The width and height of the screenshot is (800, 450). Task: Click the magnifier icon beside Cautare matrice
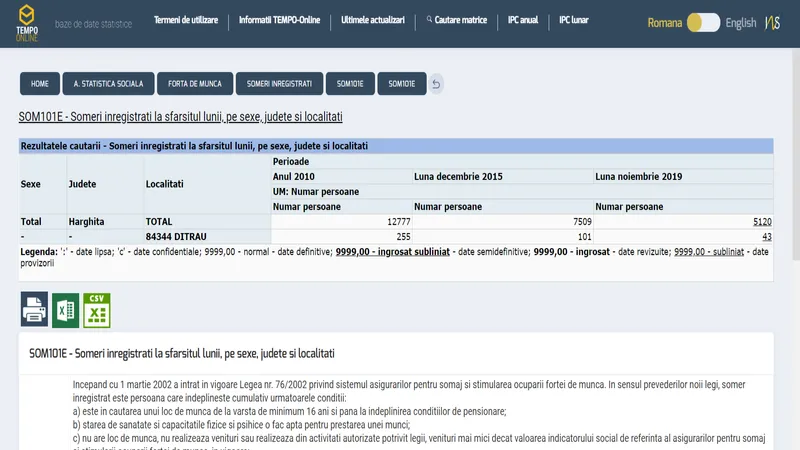[x=429, y=20]
